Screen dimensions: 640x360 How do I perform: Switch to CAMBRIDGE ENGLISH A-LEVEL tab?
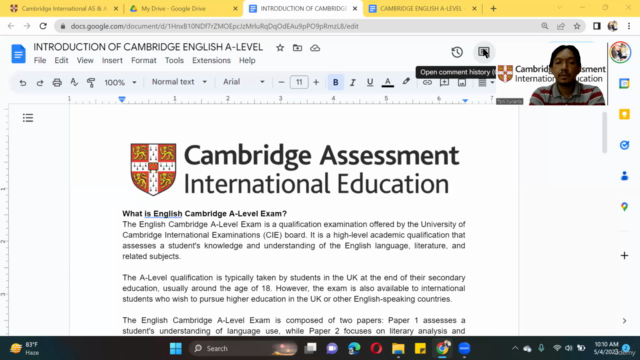point(422,9)
